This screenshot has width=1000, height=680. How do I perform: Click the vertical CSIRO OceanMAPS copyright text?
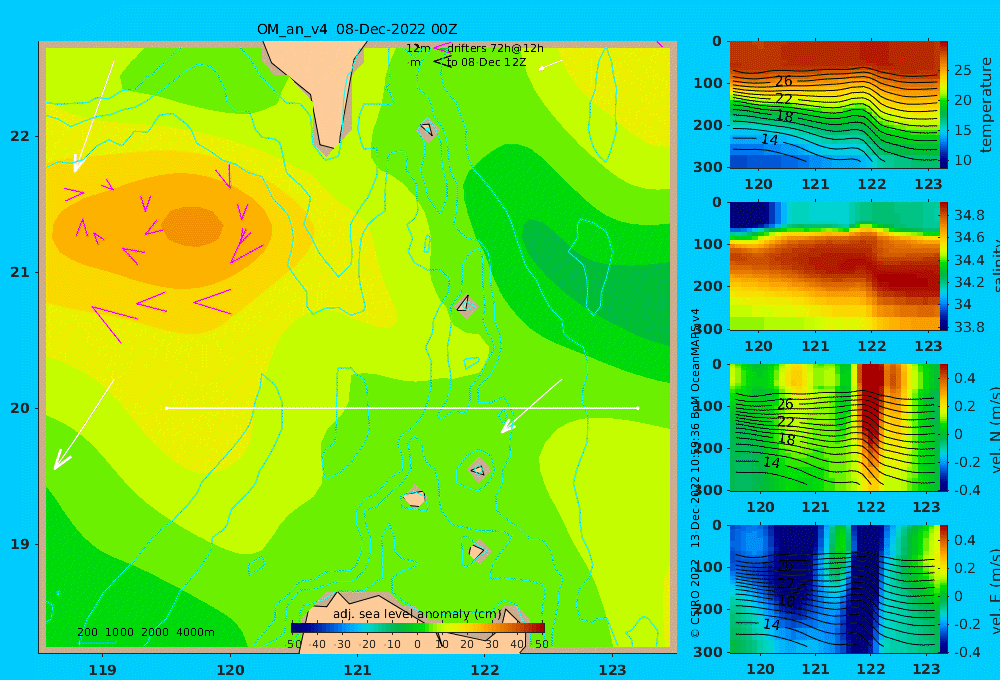pos(695,473)
